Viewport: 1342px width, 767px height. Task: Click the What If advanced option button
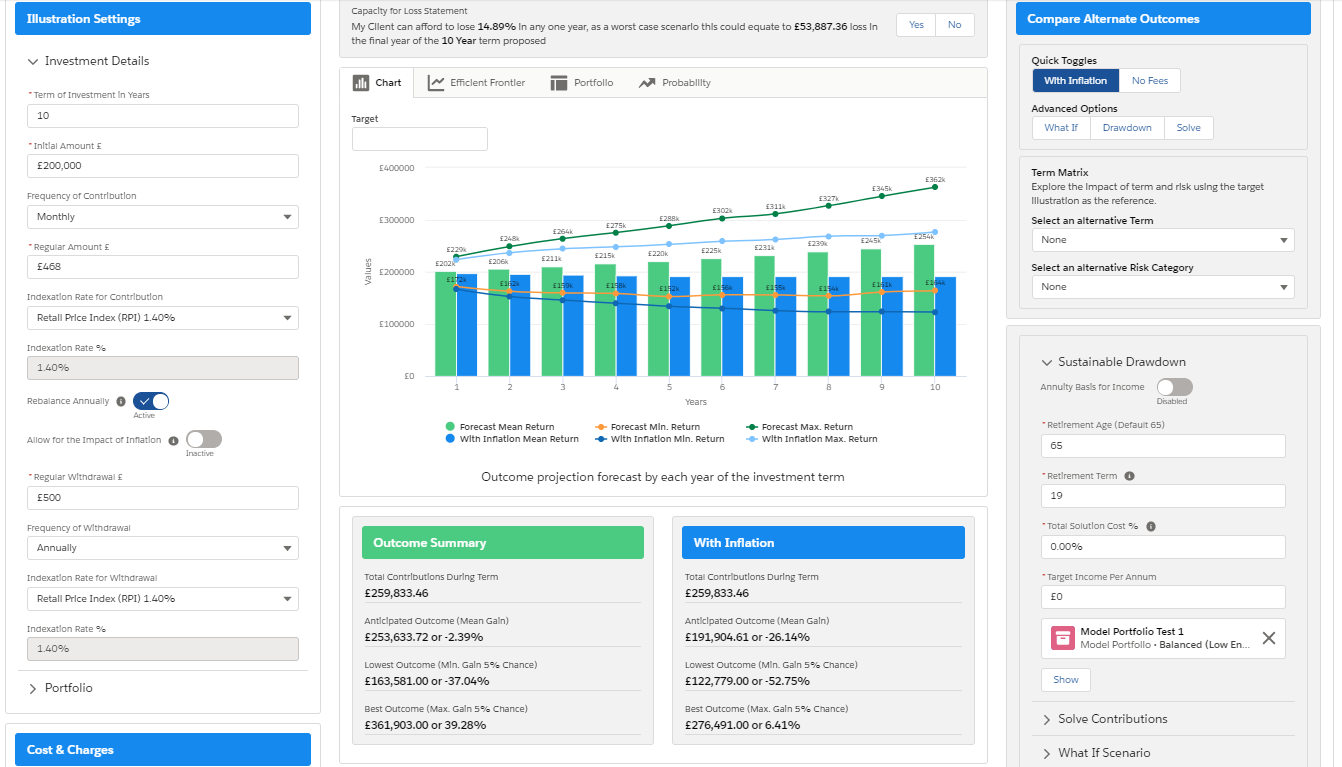1061,128
